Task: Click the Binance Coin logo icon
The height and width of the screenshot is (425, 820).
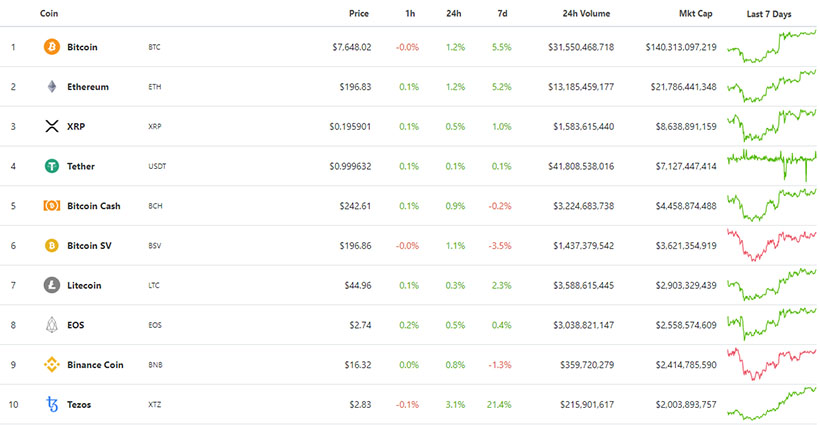Action: [x=52, y=364]
